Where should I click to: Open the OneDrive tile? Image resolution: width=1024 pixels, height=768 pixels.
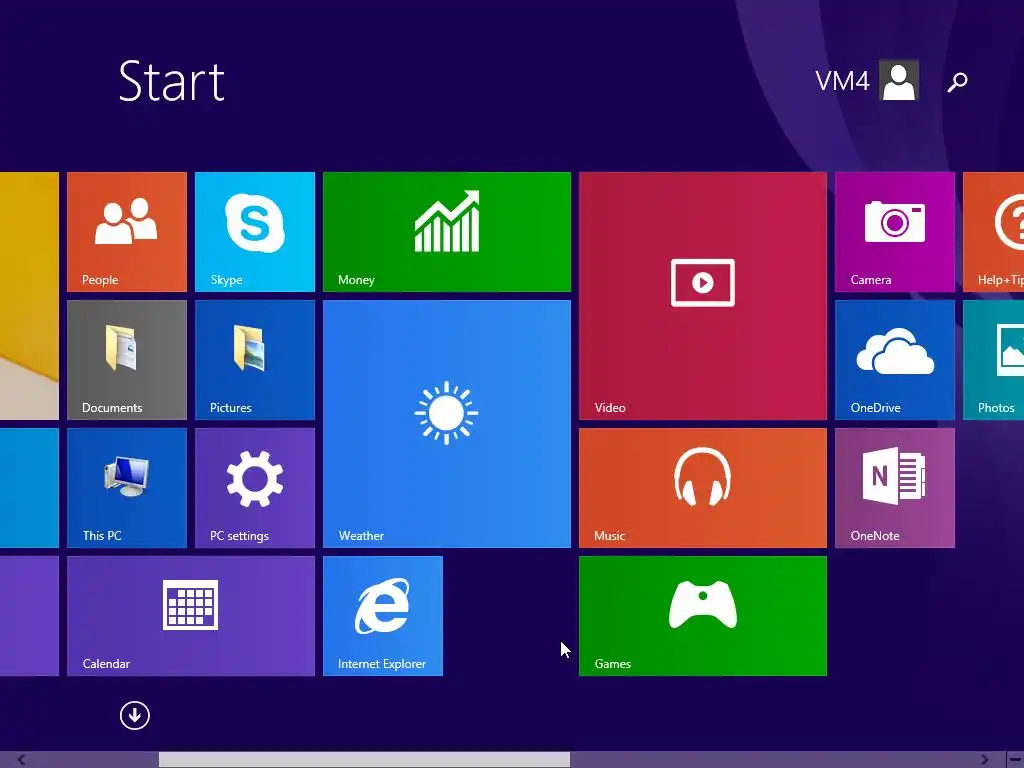click(x=895, y=360)
